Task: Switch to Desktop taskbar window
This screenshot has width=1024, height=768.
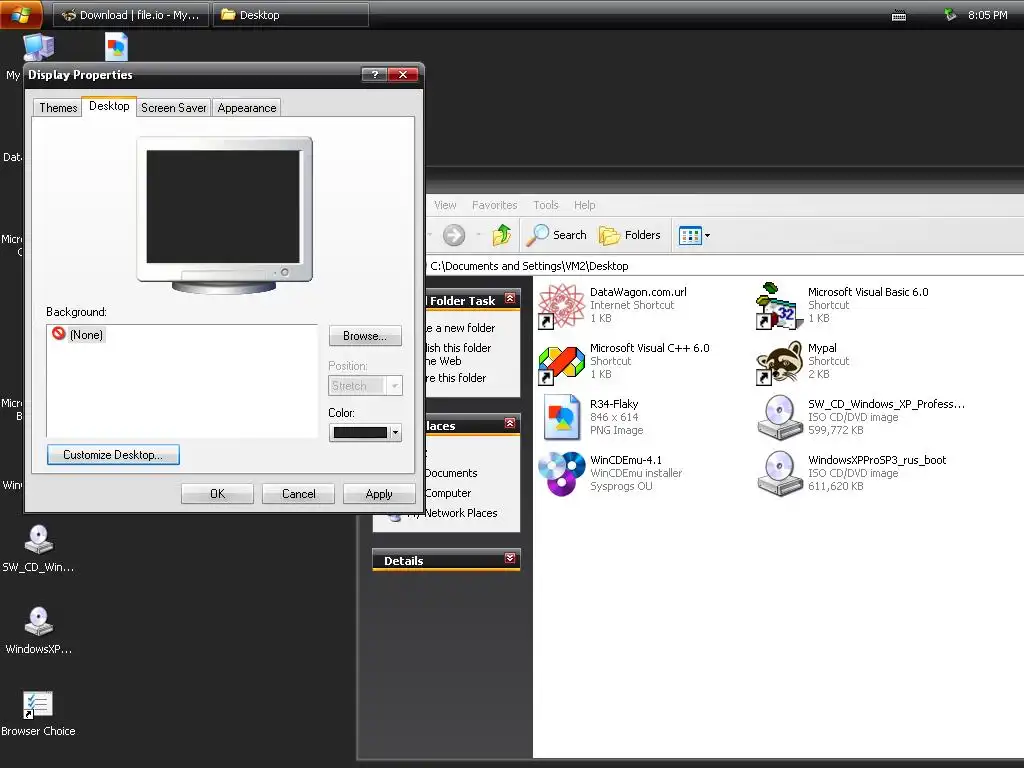Action: [x=291, y=14]
